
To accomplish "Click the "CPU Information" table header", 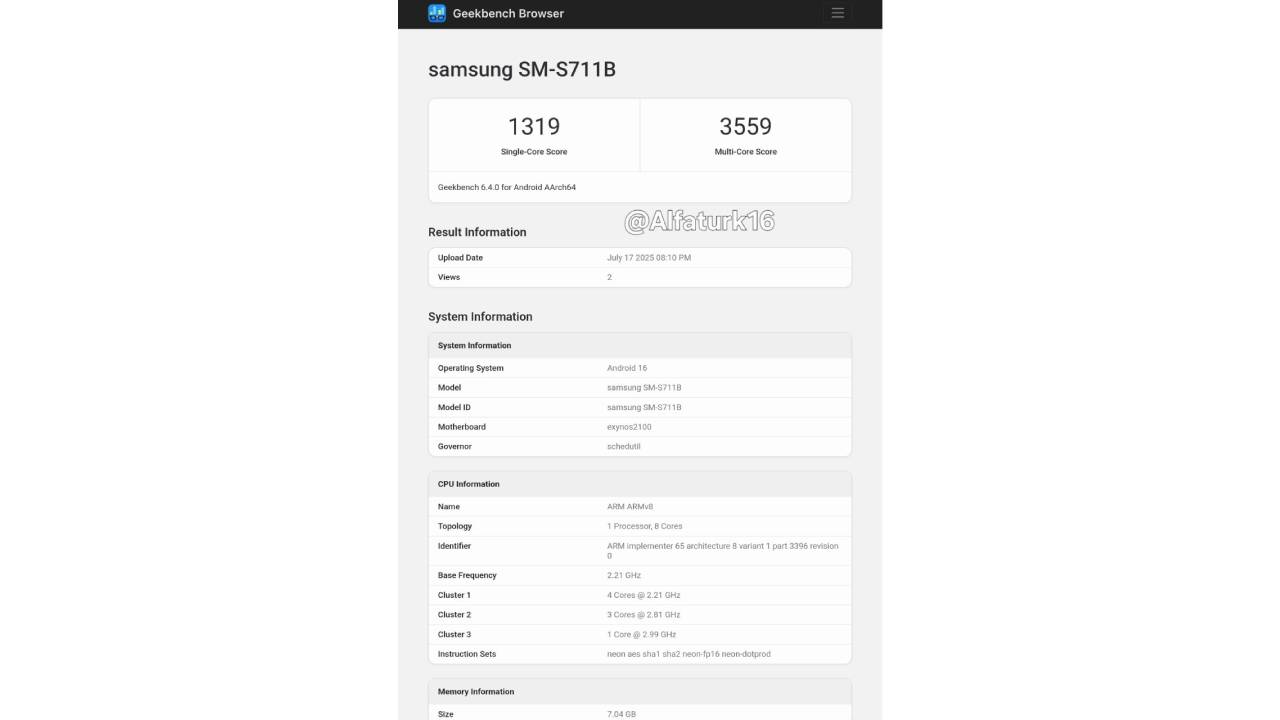I will (469, 484).
